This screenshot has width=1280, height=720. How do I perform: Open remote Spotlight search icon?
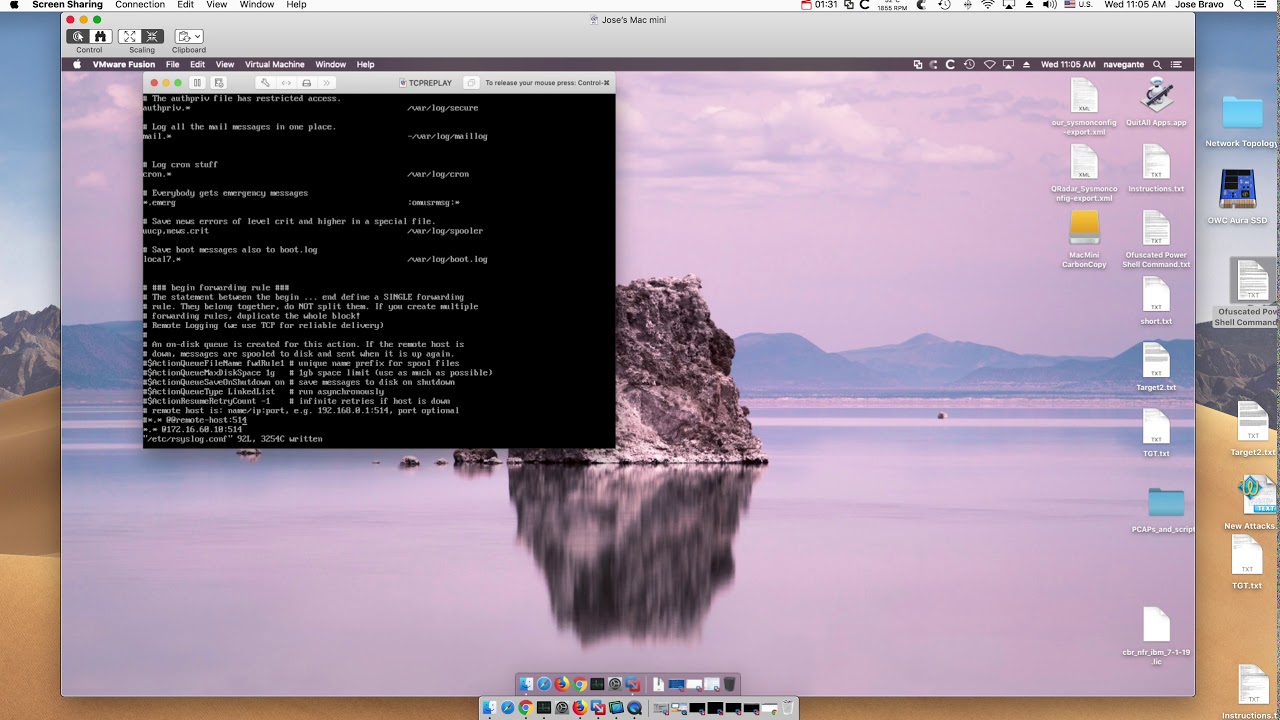click(1157, 65)
